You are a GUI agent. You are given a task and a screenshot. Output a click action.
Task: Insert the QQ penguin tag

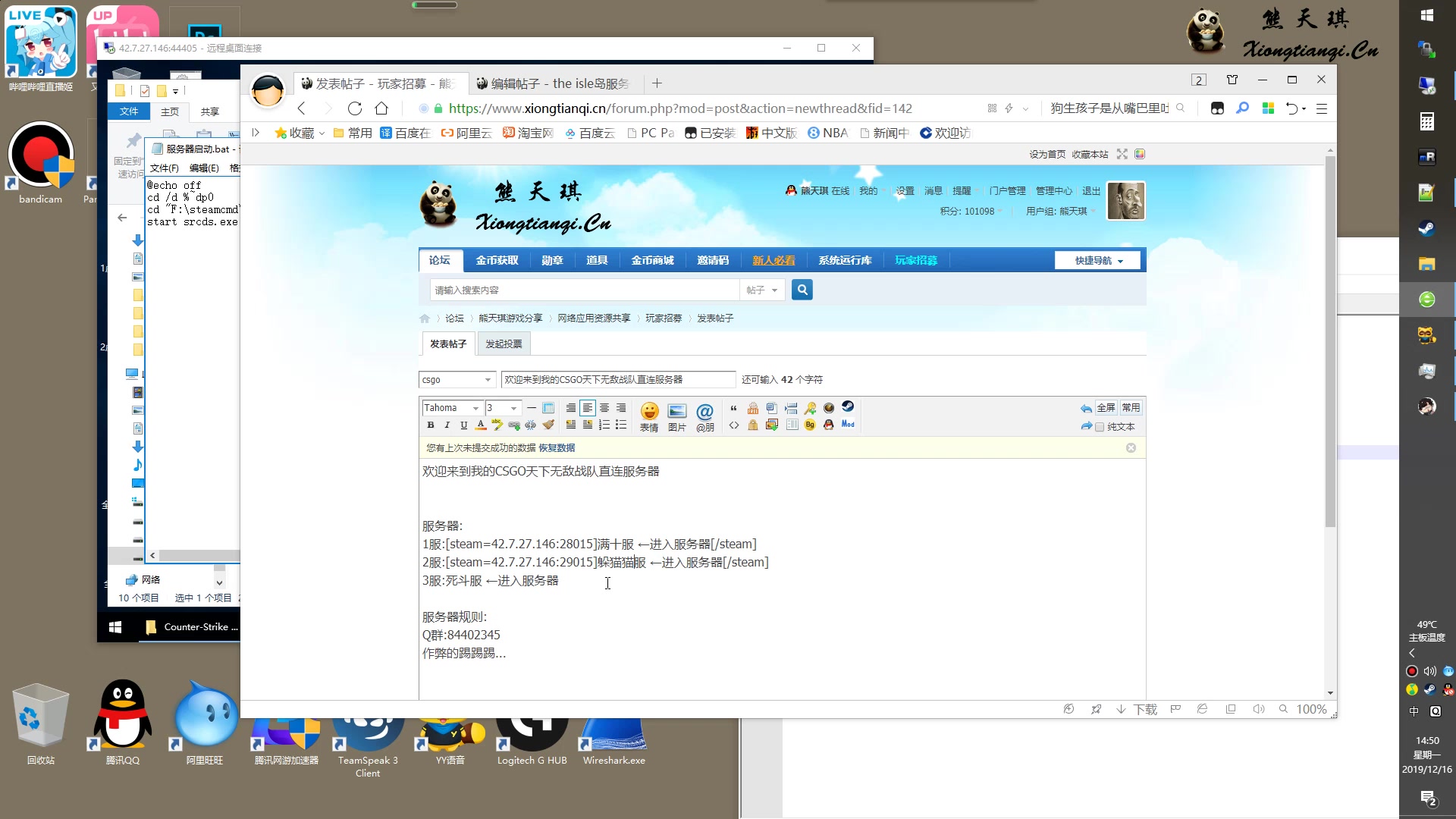[x=828, y=425]
